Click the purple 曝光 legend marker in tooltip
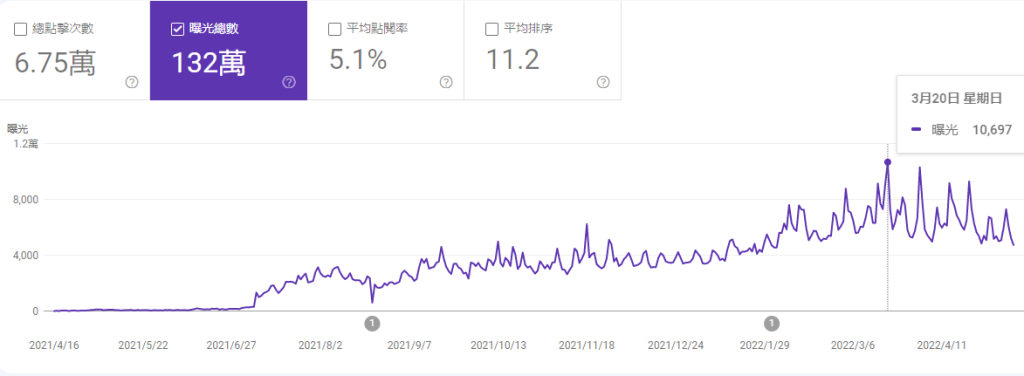Screen dimensions: 1024x376 click(916, 130)
